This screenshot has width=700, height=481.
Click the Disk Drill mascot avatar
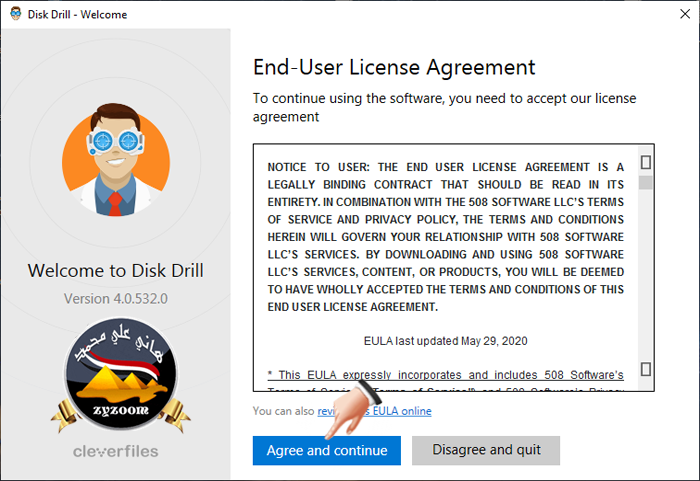[116, 160]
